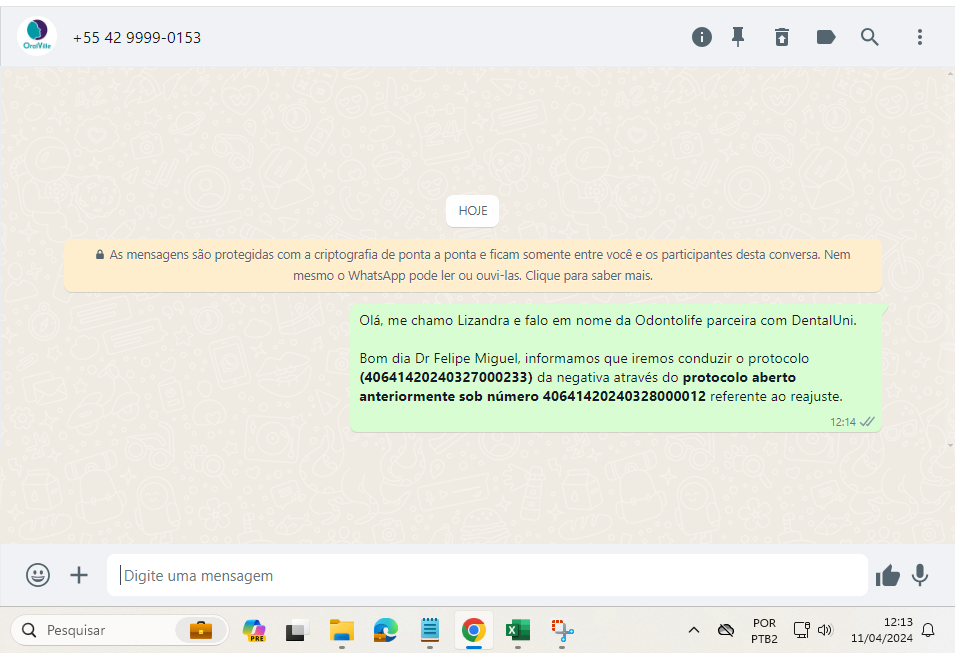Click the briefcase icon in the search box
955x653 pixels.
200,630
